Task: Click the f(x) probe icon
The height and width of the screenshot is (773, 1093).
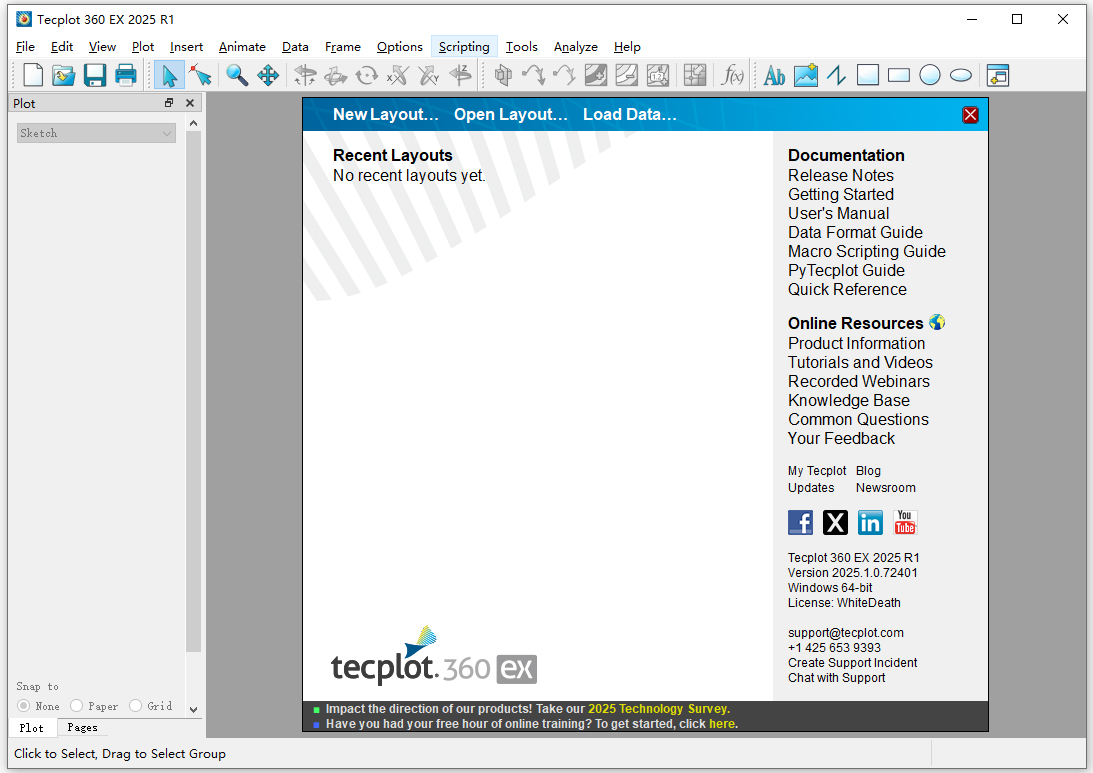Action: tap(733, 75)
